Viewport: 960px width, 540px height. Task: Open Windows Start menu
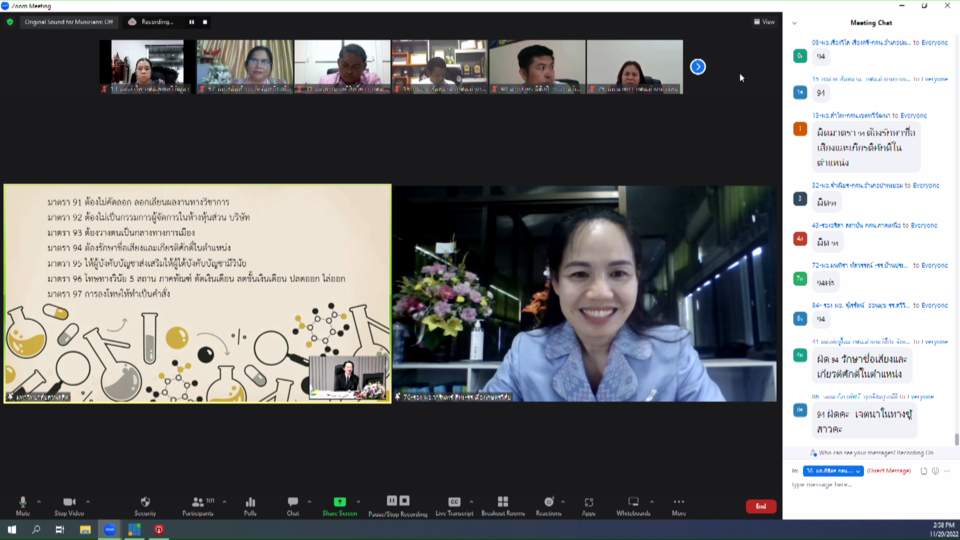[12, 530]
